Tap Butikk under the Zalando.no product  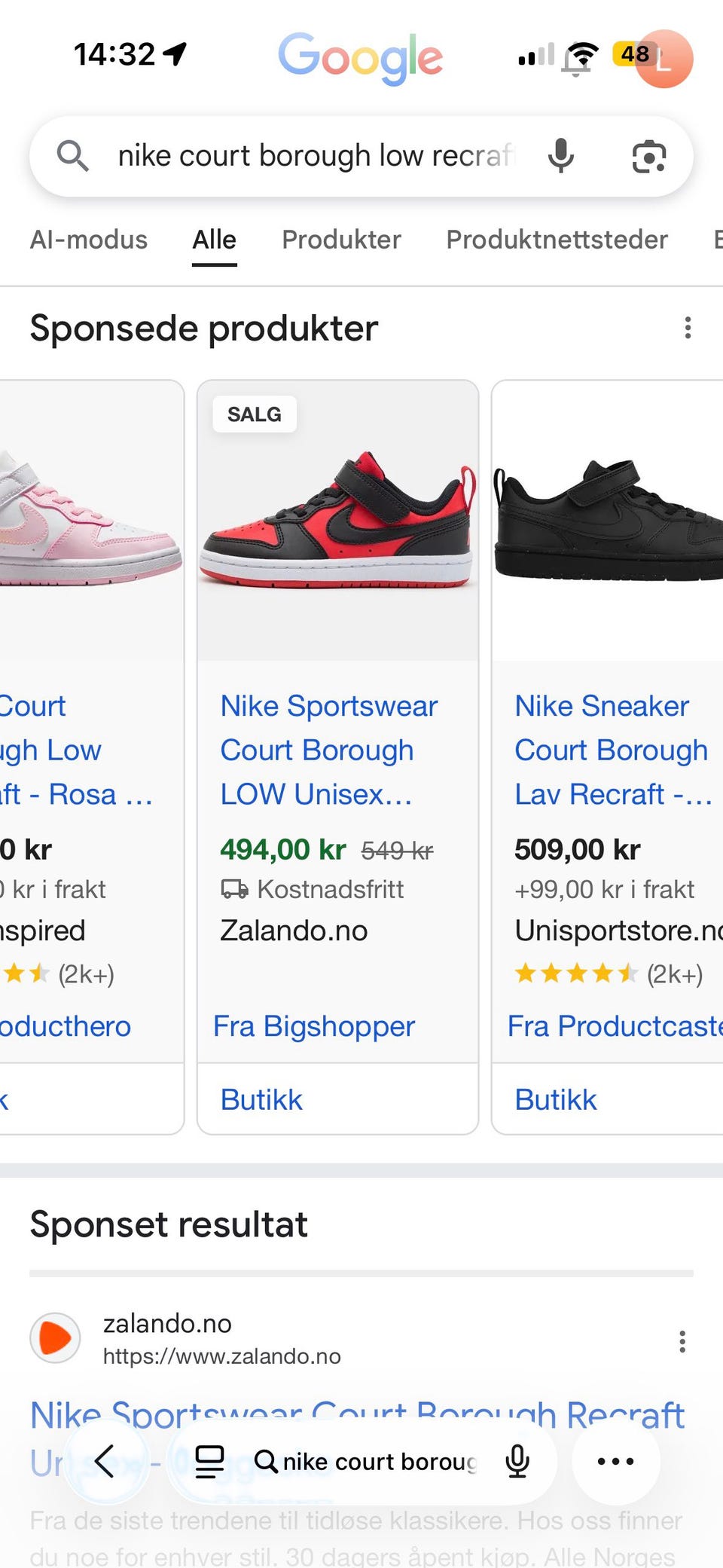(261, 1100)
